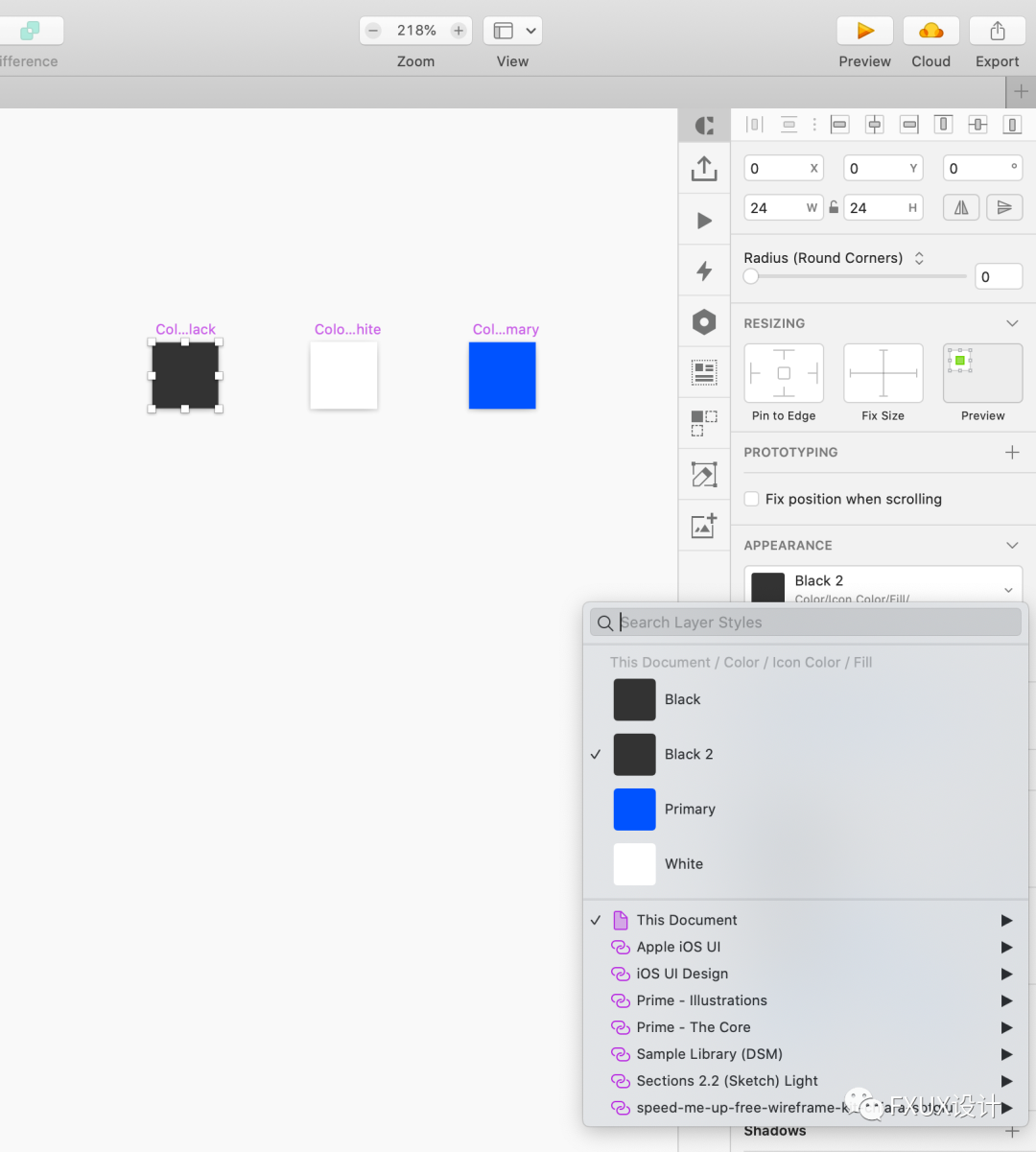Open the Black 2 layer style dropdown
This screenshot has width=1036, height=1152.
pos(883,584)
